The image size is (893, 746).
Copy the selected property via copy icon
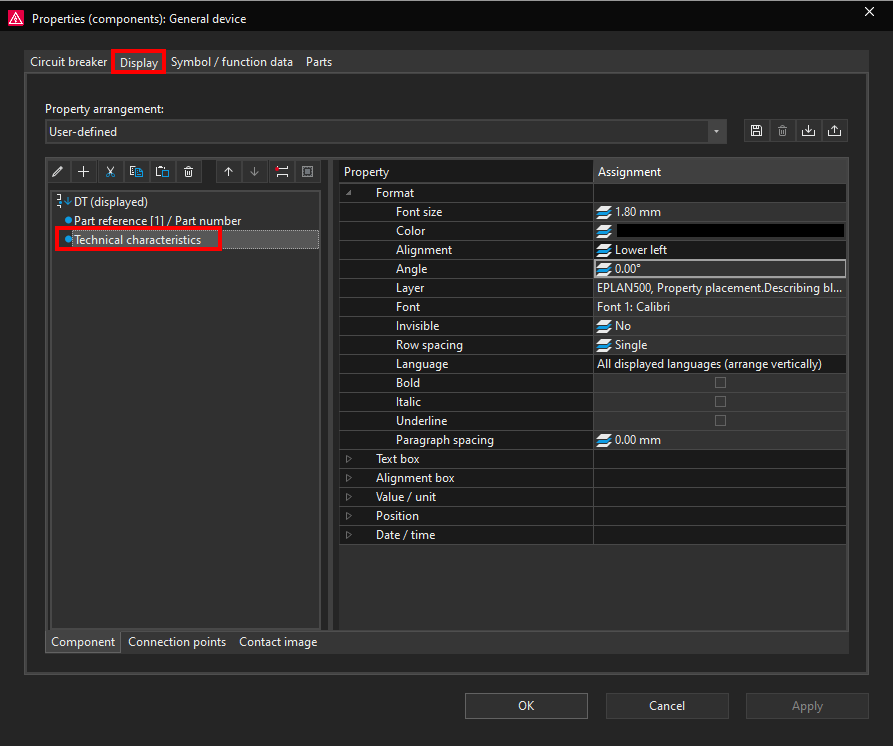click(136, 171)
